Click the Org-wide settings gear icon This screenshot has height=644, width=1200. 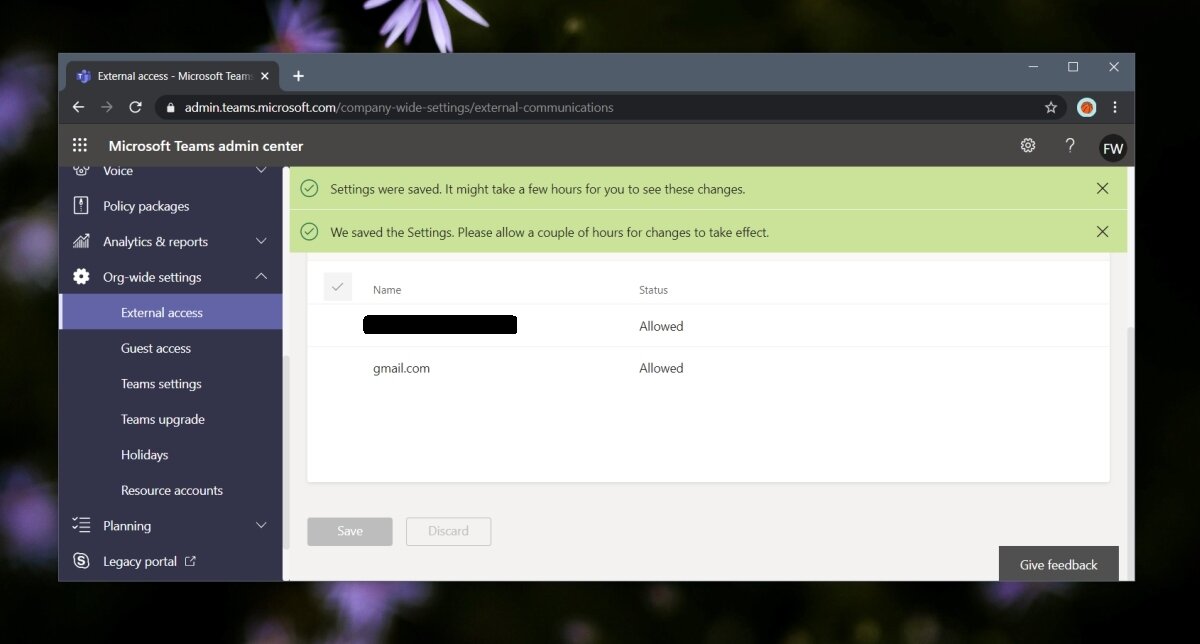[x=81, y=277]
